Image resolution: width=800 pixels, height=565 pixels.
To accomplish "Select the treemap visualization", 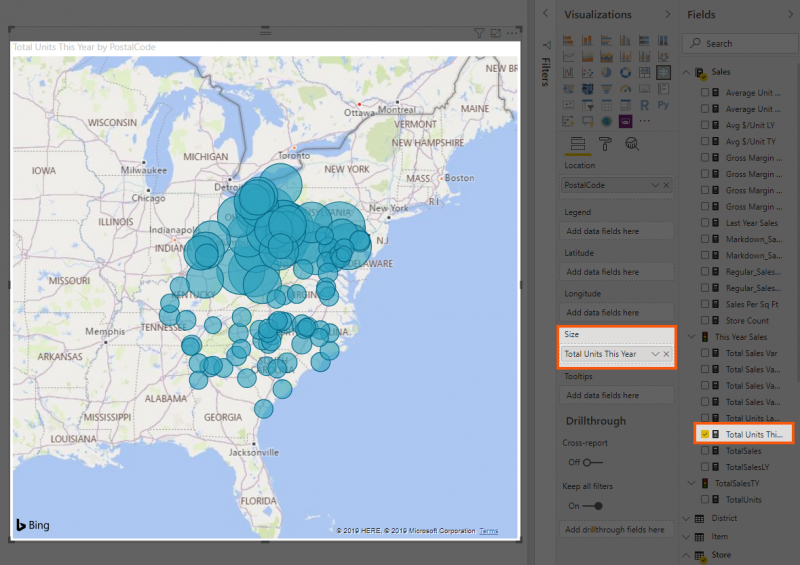I will click(644, 72).
